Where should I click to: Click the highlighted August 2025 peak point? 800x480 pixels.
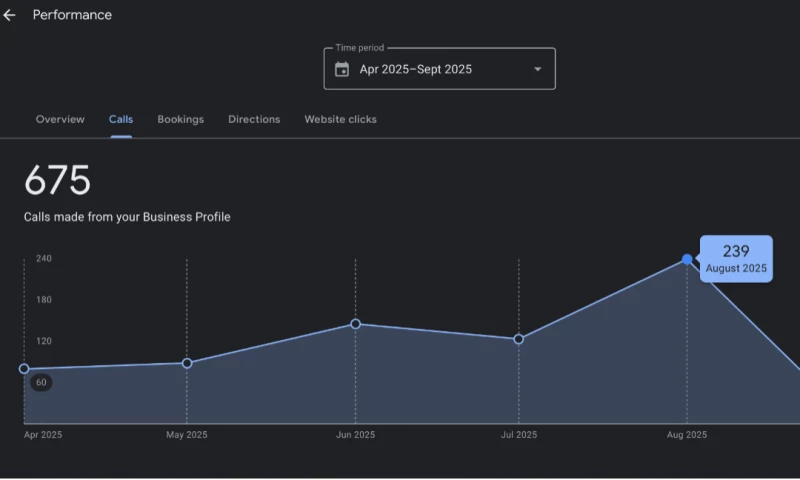tap(687, 259)
